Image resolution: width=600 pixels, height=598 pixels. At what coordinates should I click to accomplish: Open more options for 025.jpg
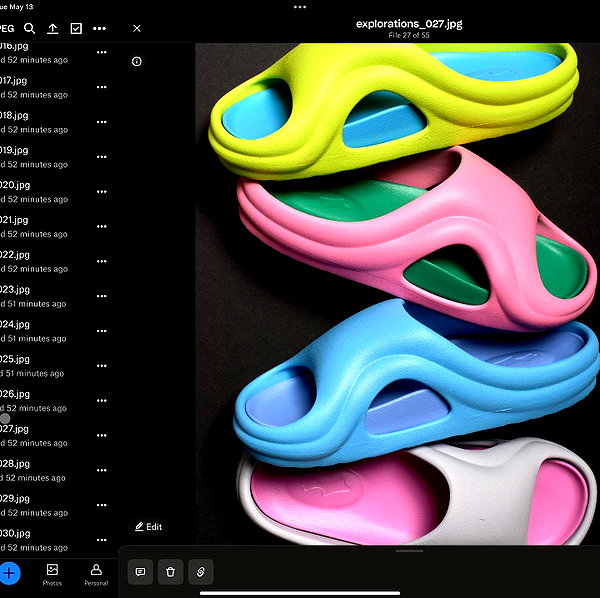pos(102,365)
